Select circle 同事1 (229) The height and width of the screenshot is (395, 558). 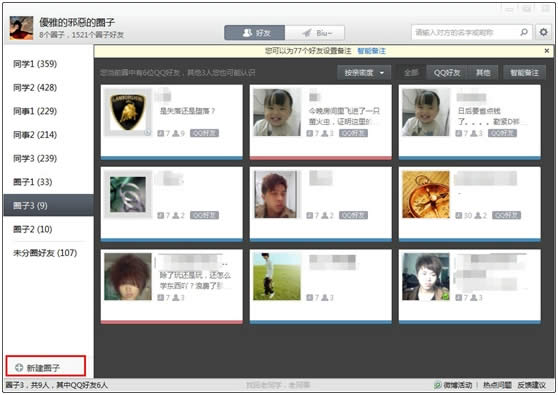pos(48,111)
